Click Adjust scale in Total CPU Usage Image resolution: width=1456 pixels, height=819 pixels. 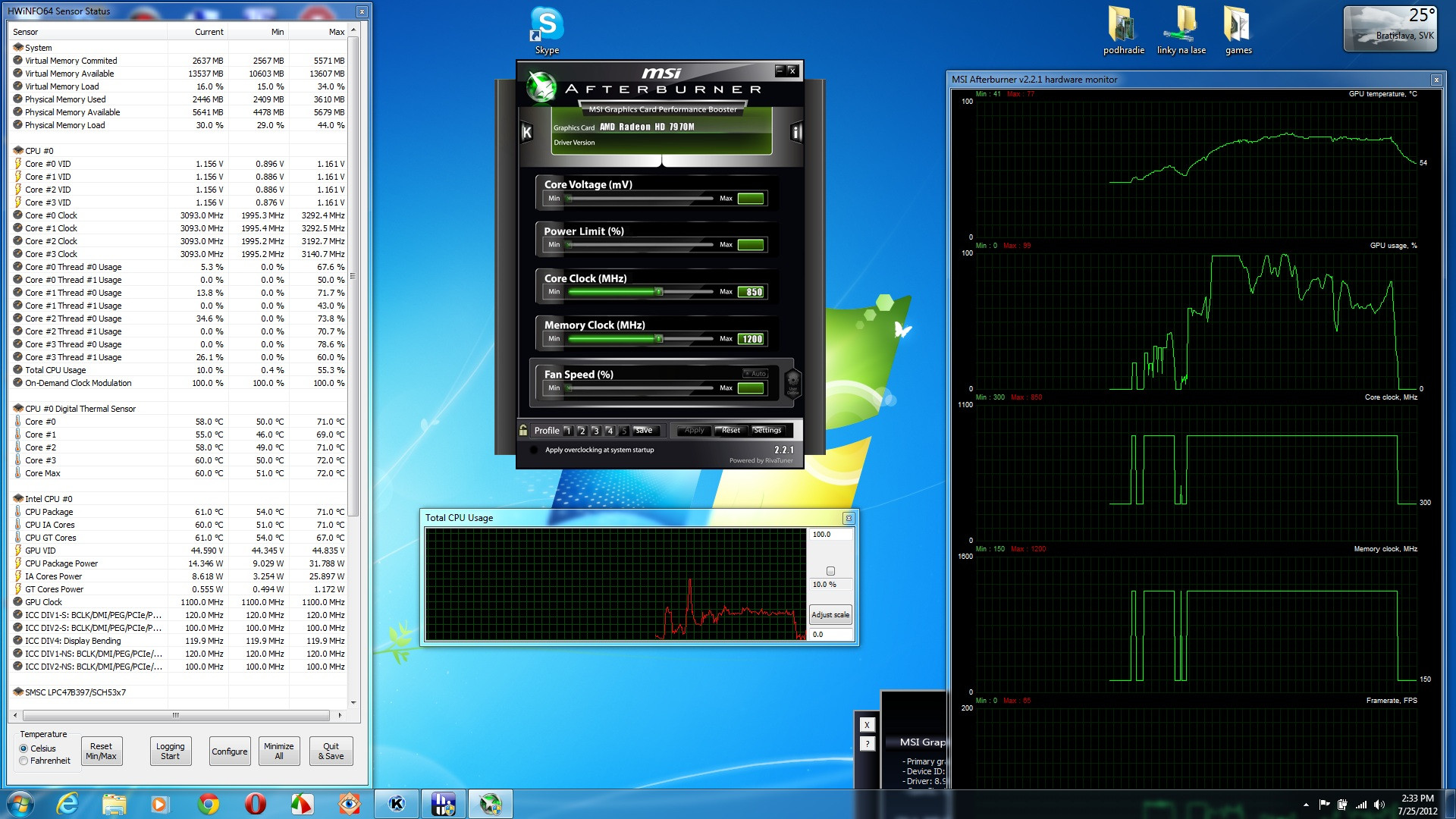[x=830, y=615]
